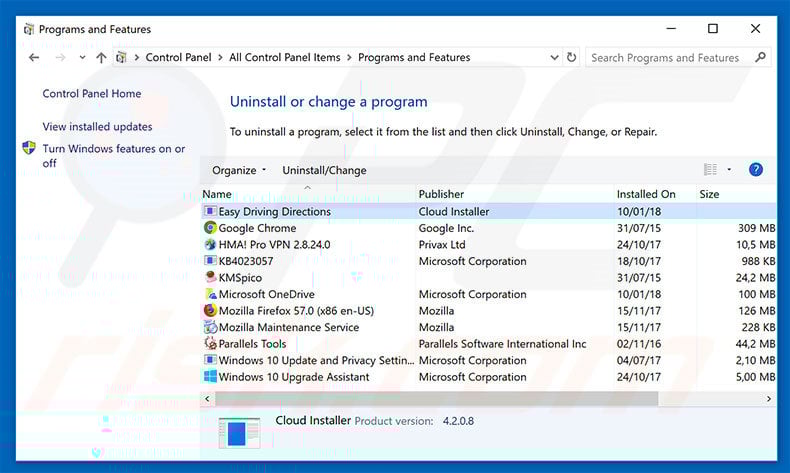Click the 02/11/16 installed date

coord(639,344)
